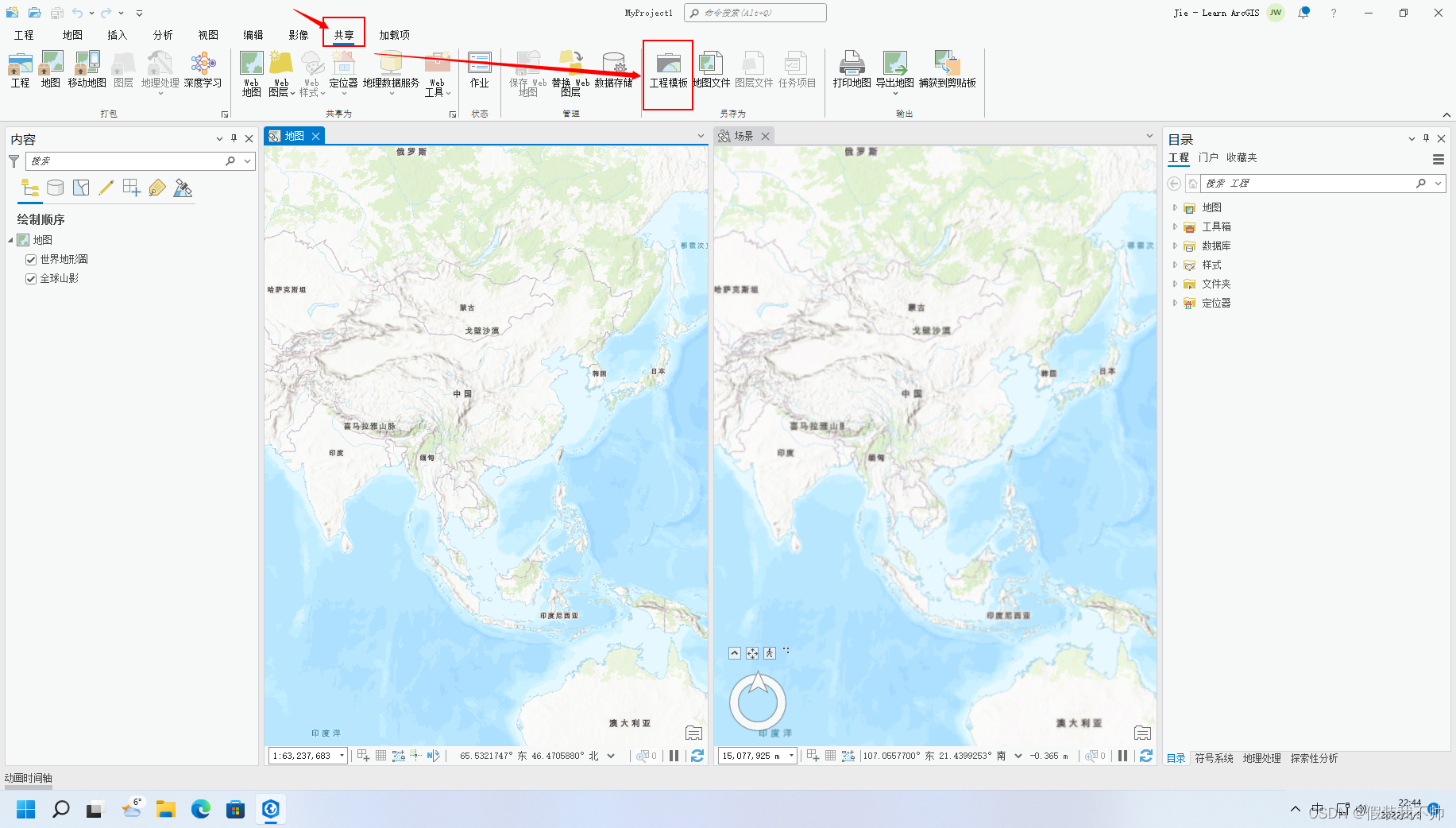This screenshot has height=828, width=1456.
Task: Uncheck the 全球山影 layer visibility
Action: [30, 278]
